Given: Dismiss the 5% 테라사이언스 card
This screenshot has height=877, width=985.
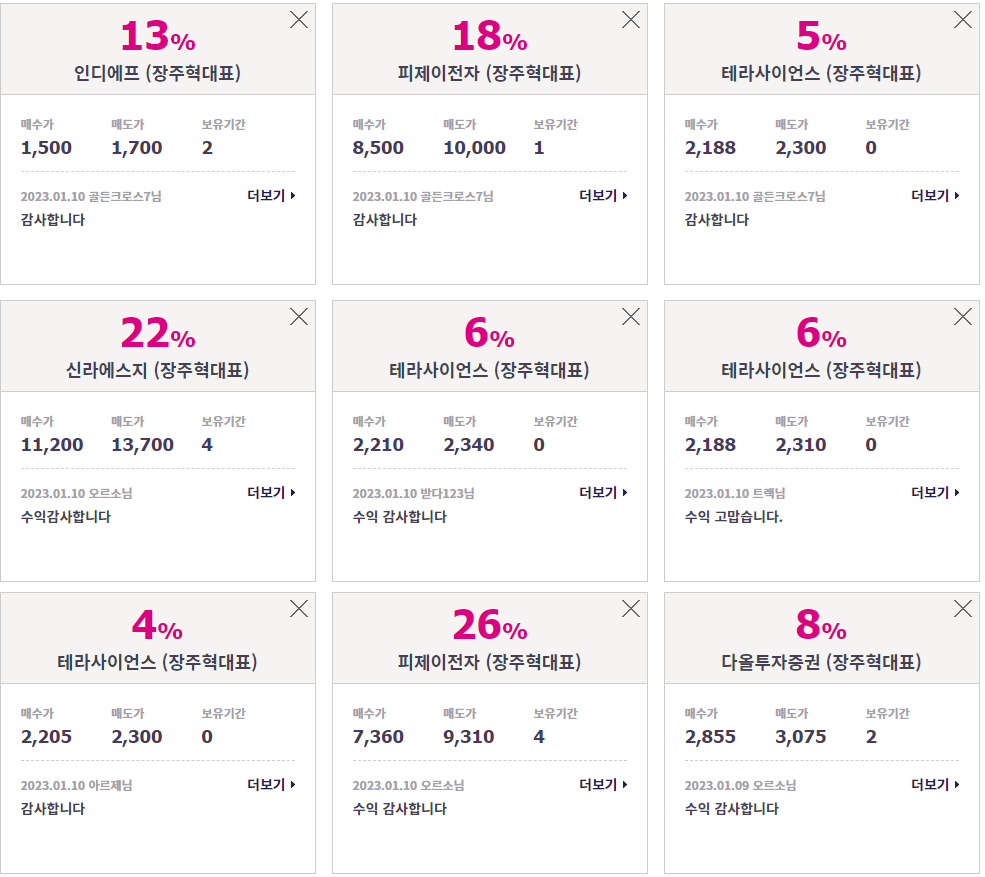Looking at the screenshot, I should coord(963,19).
